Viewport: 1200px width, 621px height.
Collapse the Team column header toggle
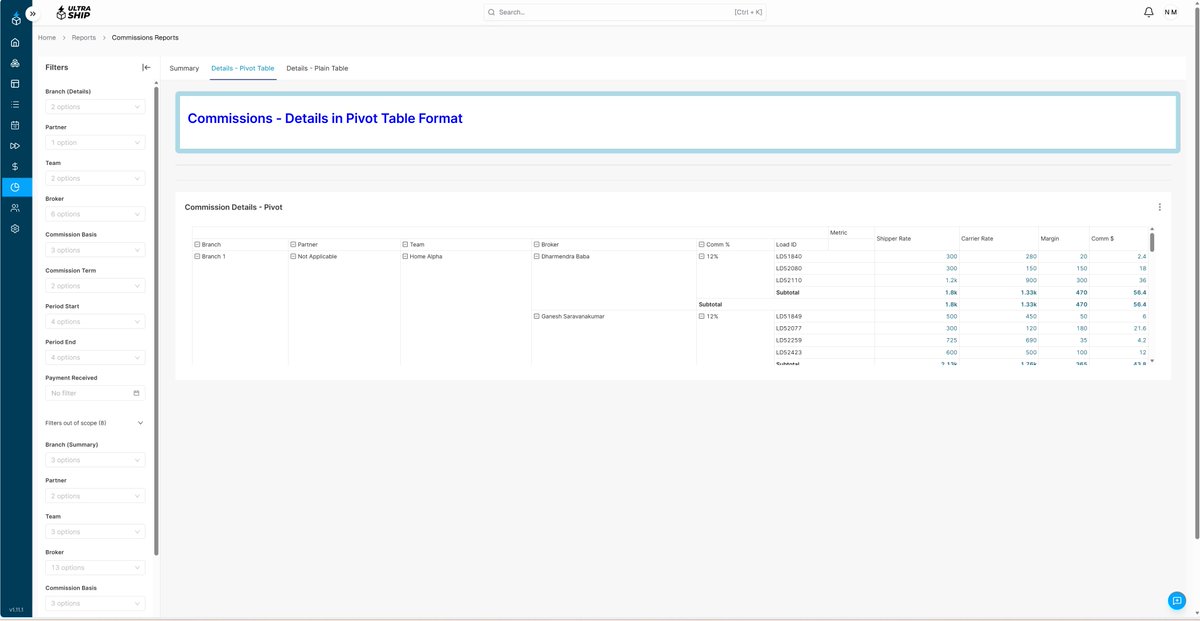pos(406,244)
